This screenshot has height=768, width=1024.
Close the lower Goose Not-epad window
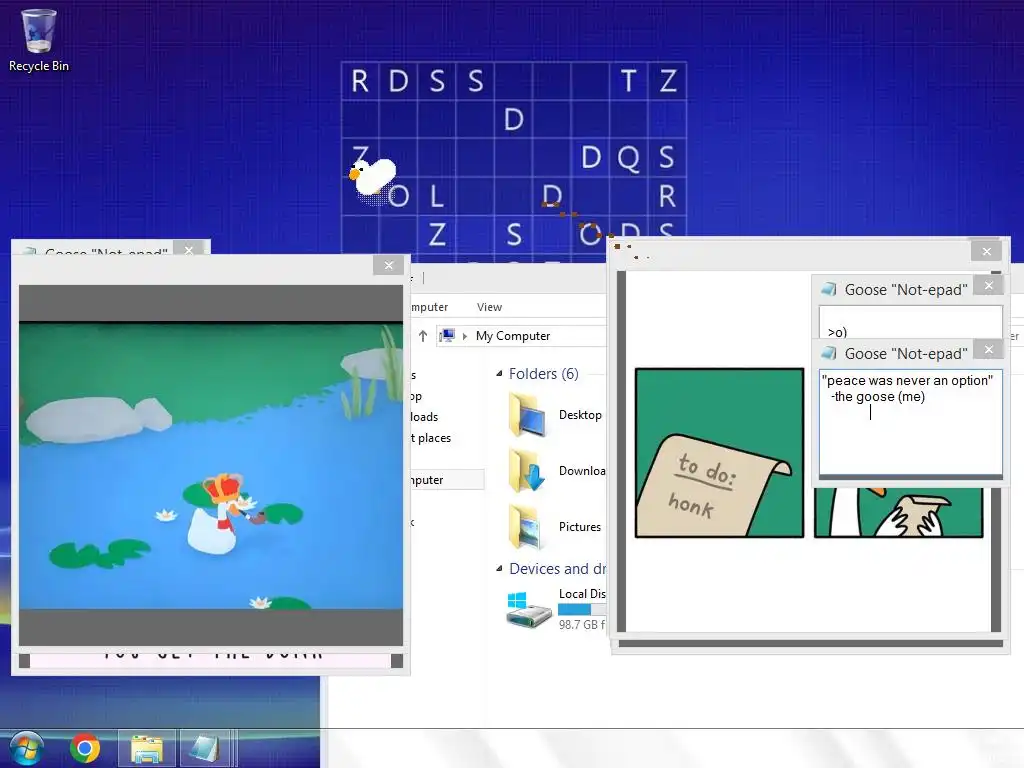click(x=989, y=349)
